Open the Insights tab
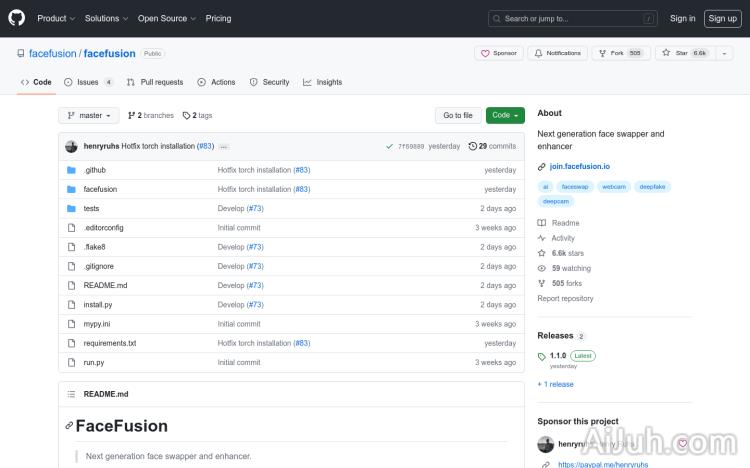This screenshot has height=468, width=750. pyautogui.click(x=323, y=82)
